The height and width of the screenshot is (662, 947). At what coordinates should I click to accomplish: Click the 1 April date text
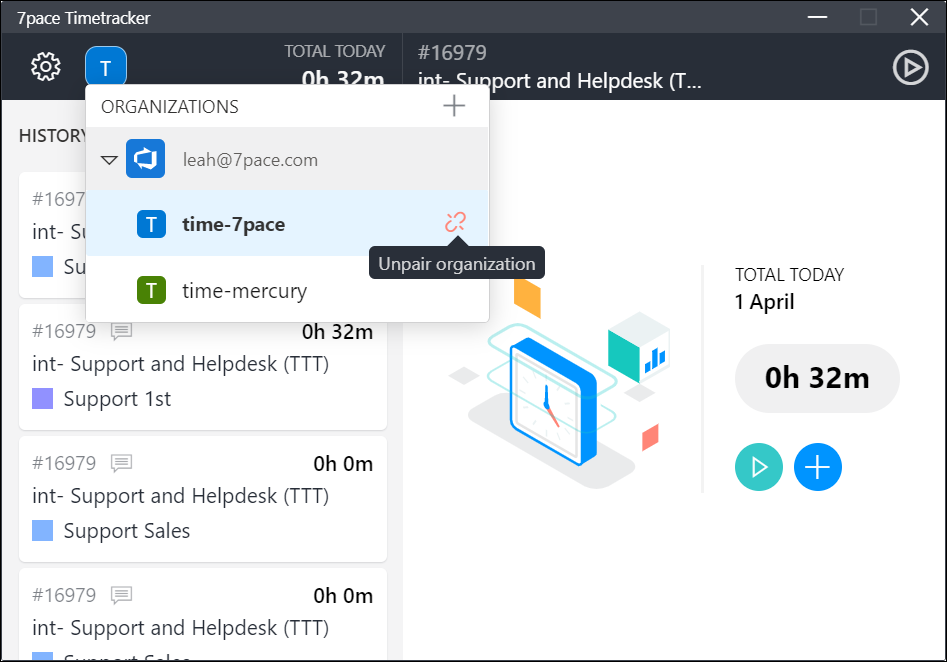765,301
